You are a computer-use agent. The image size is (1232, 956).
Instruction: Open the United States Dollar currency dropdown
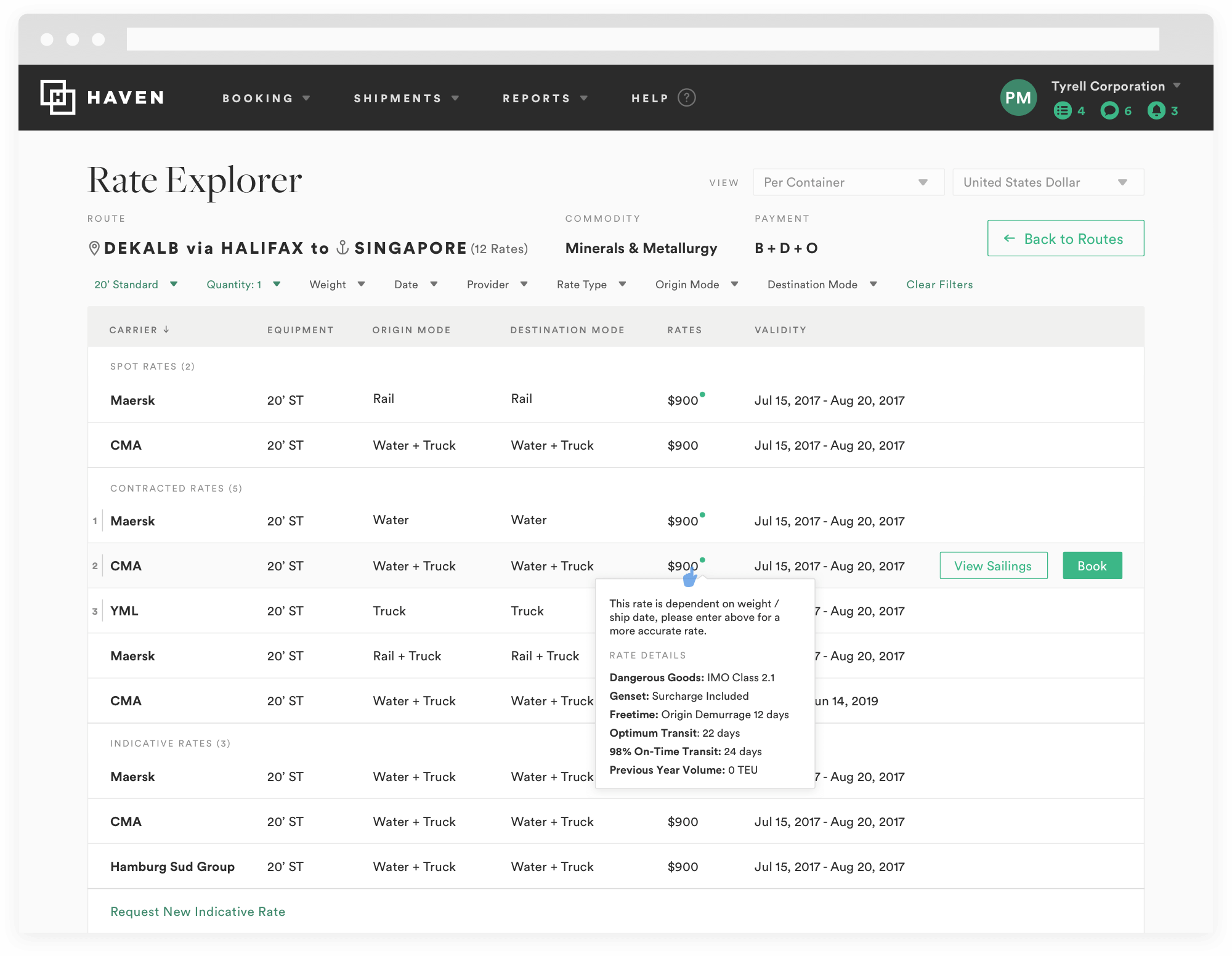click(x=1048, y=182)
